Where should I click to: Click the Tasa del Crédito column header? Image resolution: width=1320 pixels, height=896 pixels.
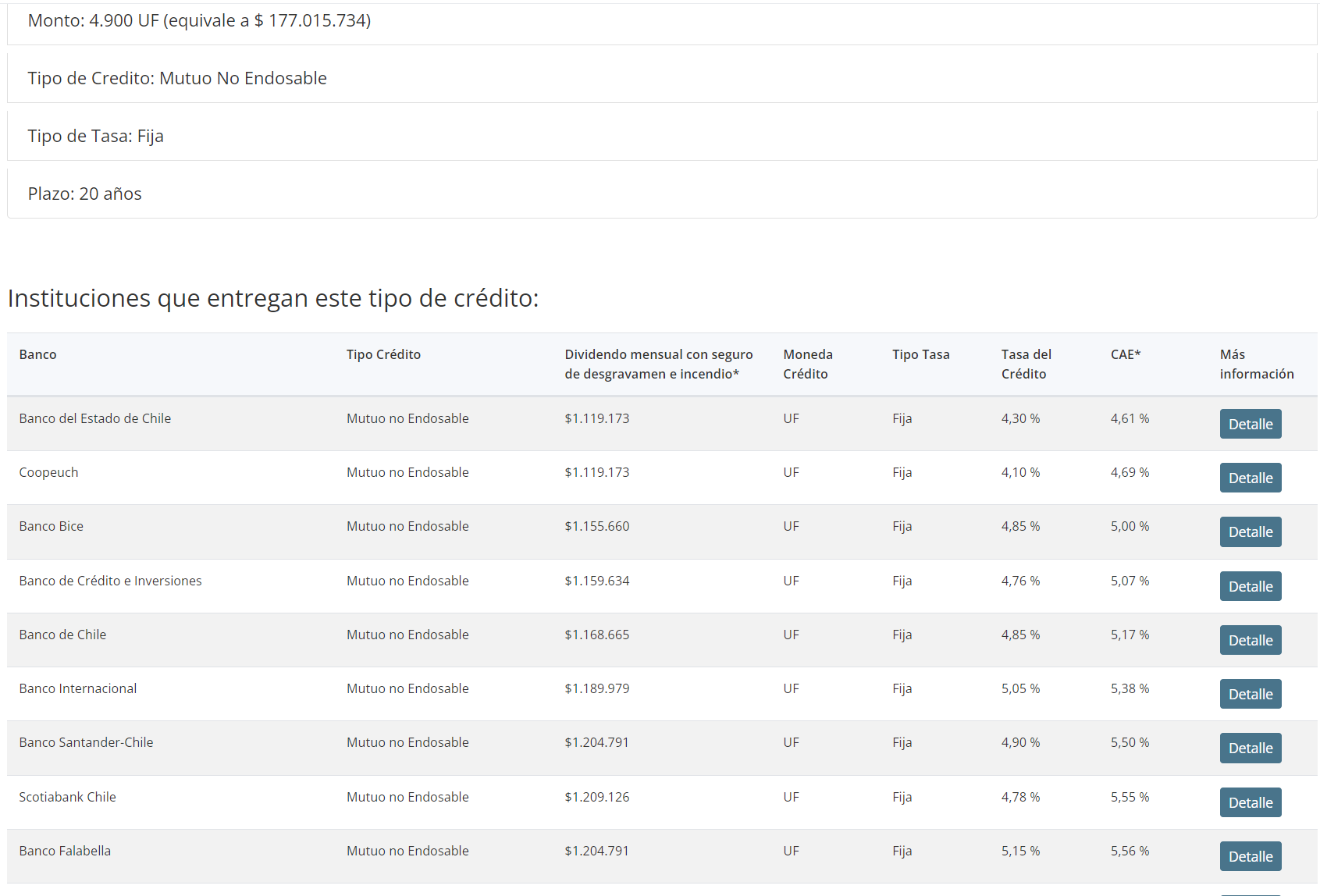pyautogui.click(x=1026, y=364)
